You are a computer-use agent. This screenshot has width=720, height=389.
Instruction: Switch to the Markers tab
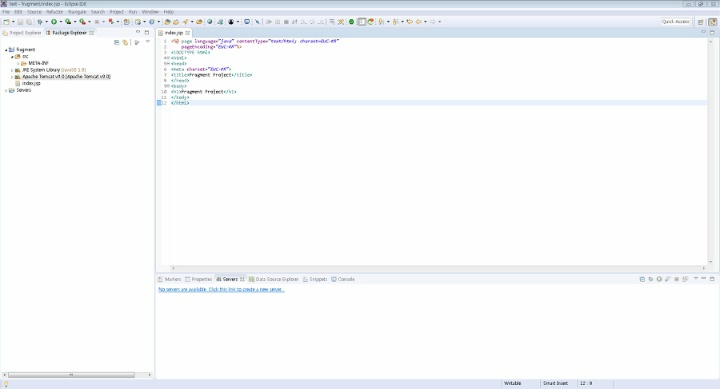click(x=169, y=279)
